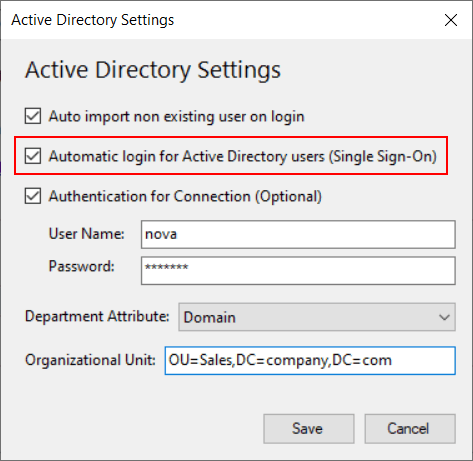This screenshot has height=461, width=473.
Task: Open the Department Attribute dropdown
Action: pyautogui.click(x=317, y=317)
